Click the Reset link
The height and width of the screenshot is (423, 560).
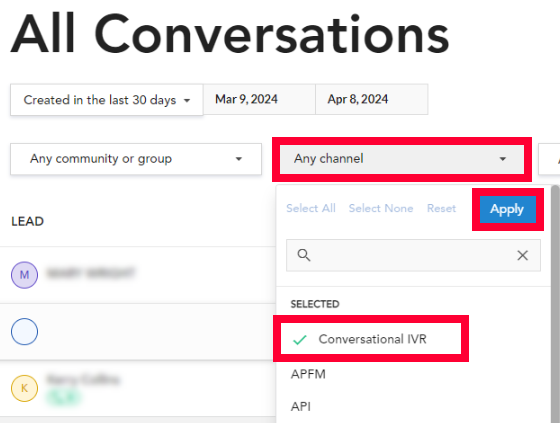coord(441,208)
